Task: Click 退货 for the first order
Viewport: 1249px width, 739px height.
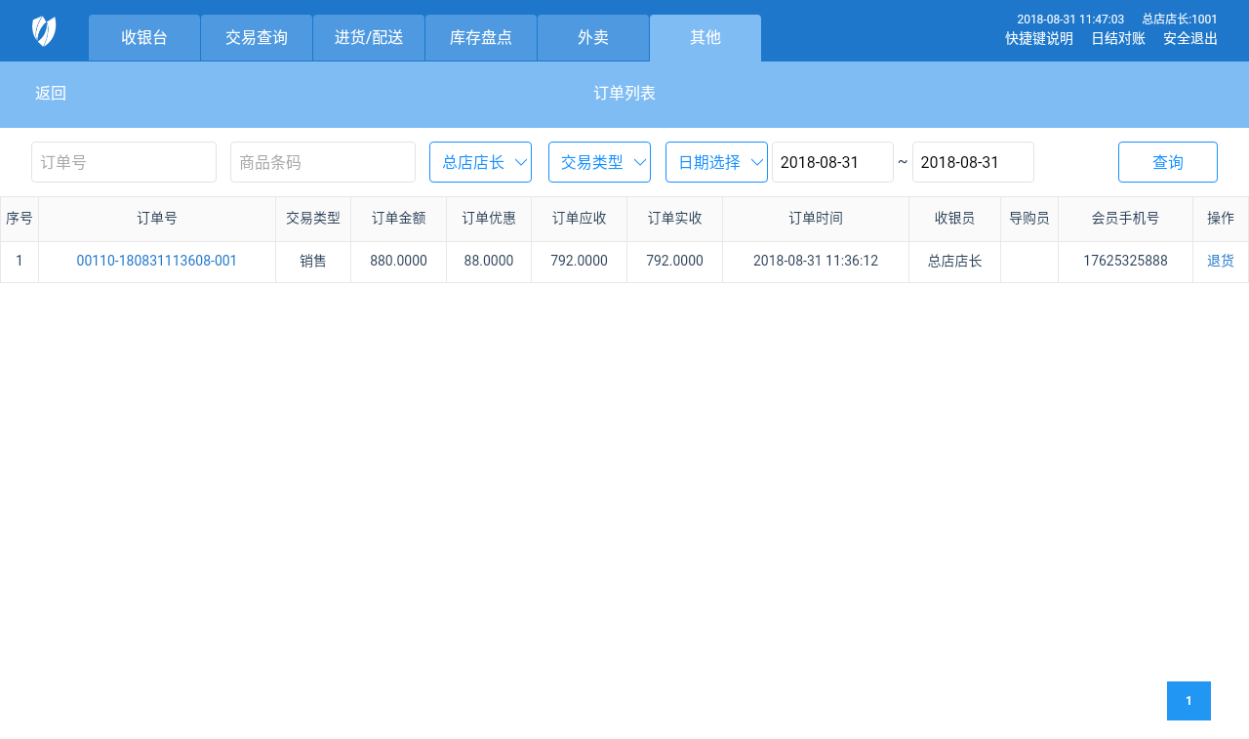Action: pyautogui.click(x=1220, y=261)
